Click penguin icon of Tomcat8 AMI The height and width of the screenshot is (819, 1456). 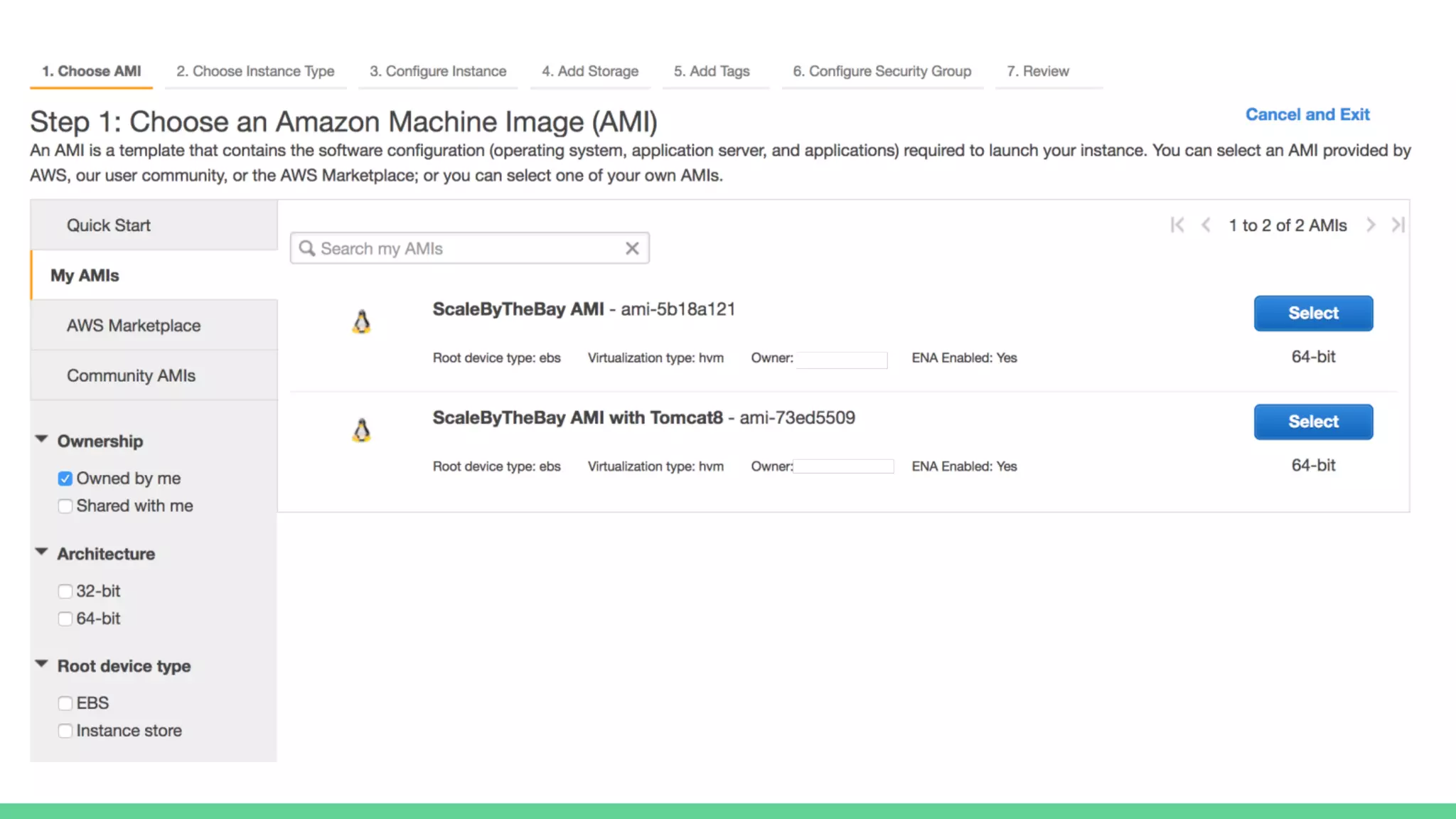(x=362, y=431)
